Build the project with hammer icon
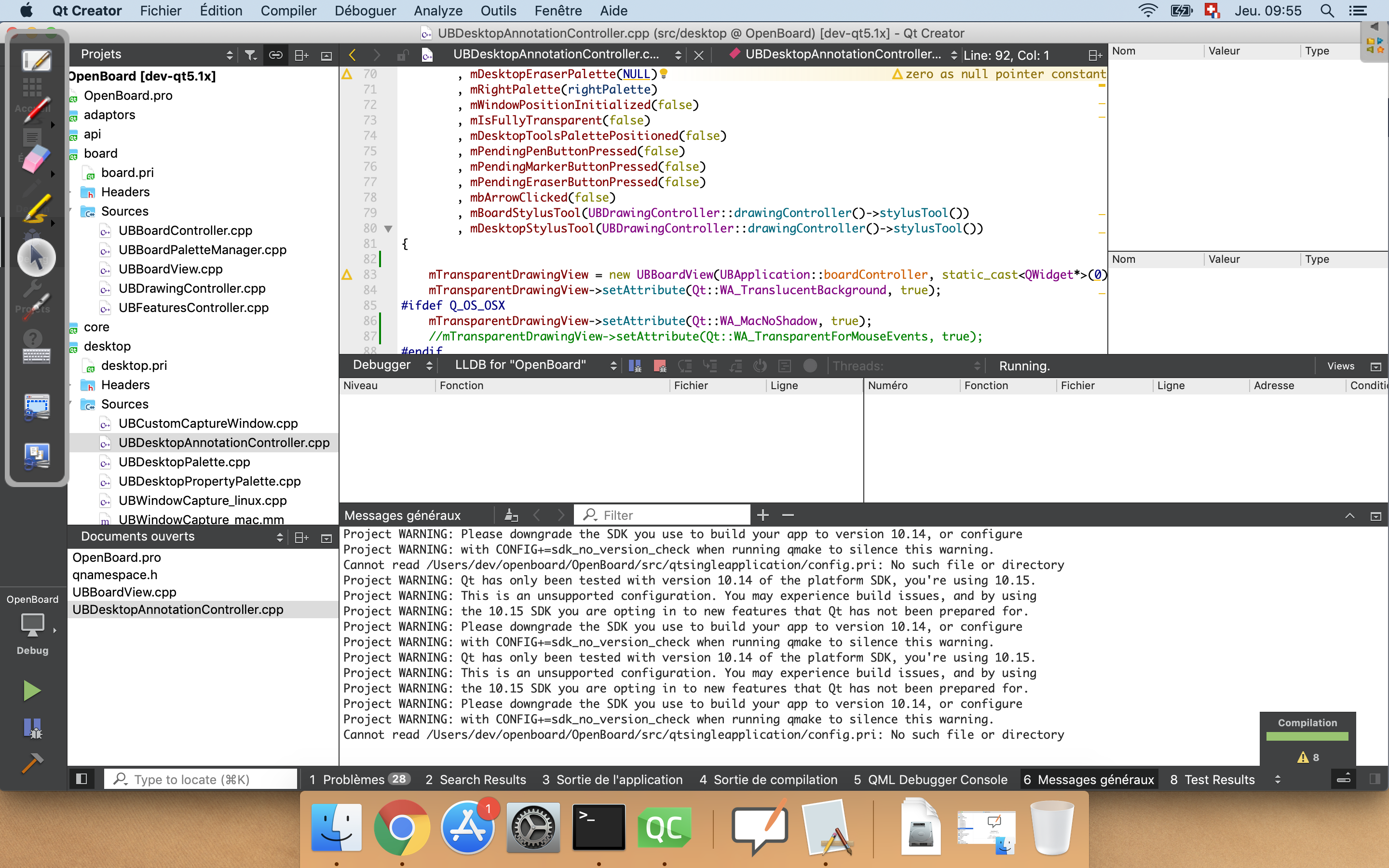The height and width of the screenshot is (868, 1389). (x=32, y=763)
